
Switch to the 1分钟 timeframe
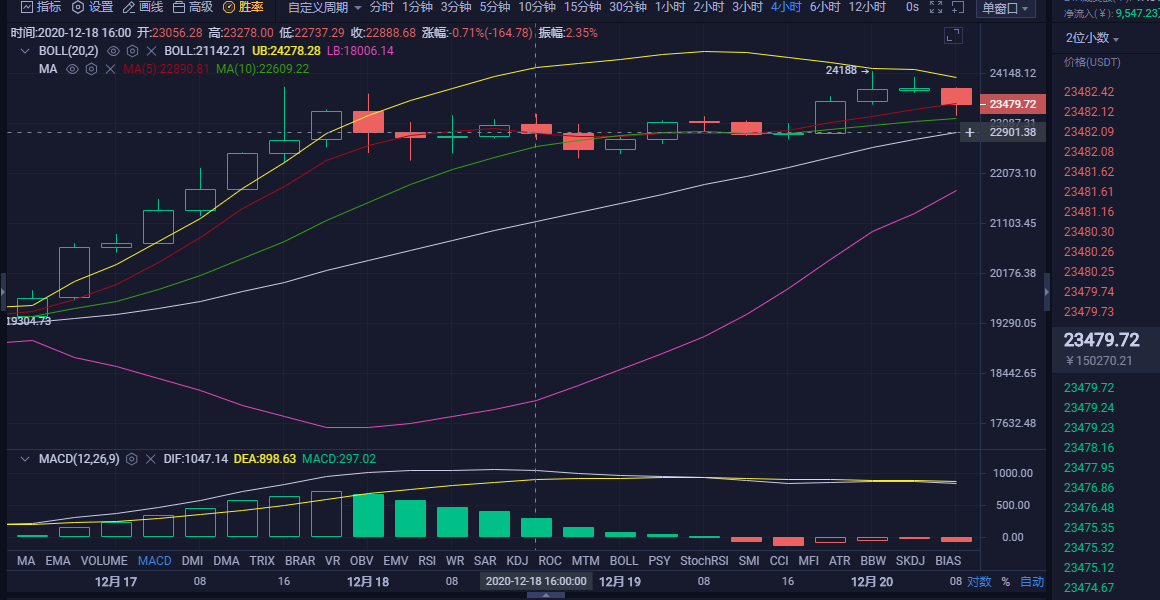coord(417,7)
